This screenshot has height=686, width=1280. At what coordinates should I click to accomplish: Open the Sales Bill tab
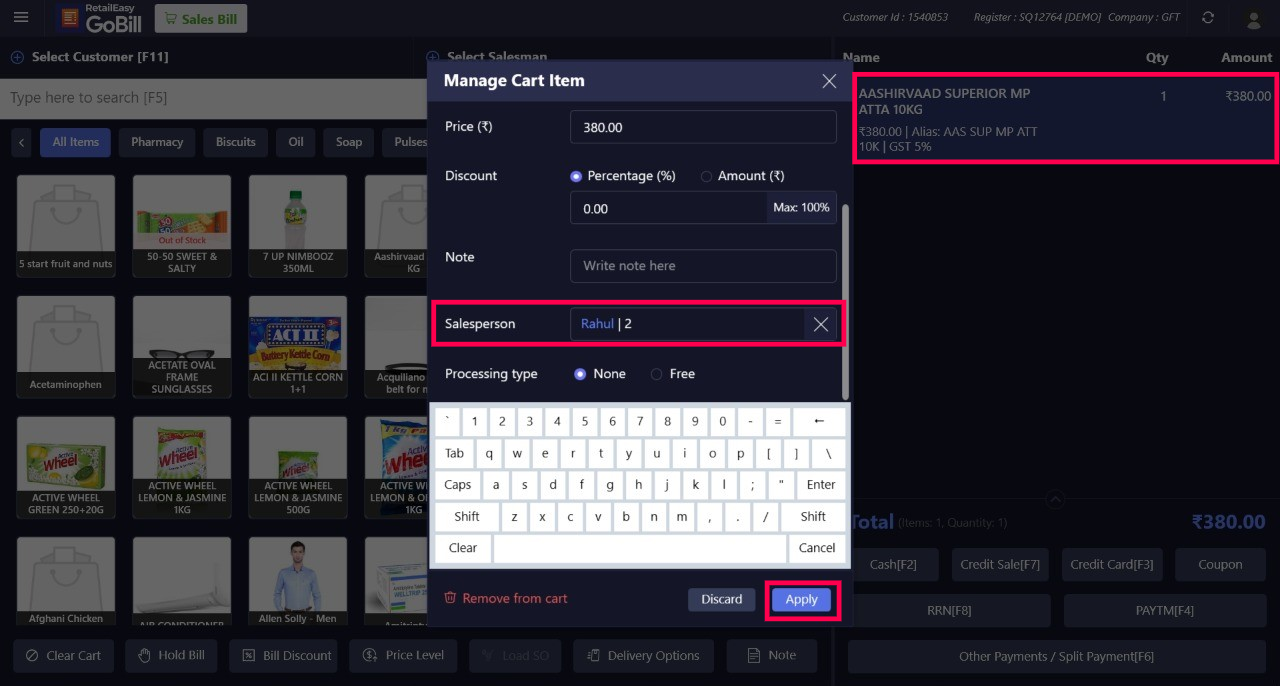pos(200,19)
